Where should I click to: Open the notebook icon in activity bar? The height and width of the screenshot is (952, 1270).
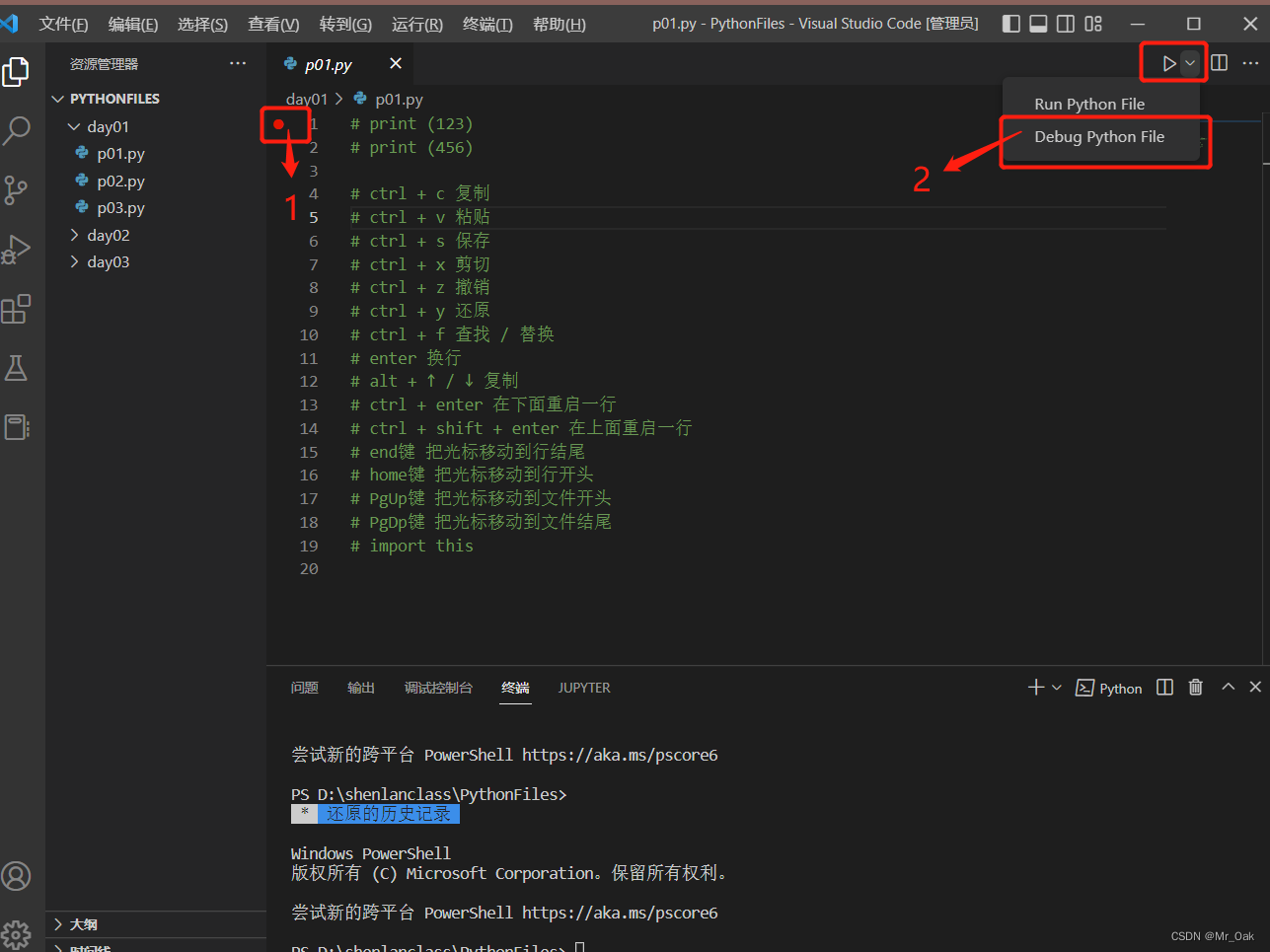(17, 426)
